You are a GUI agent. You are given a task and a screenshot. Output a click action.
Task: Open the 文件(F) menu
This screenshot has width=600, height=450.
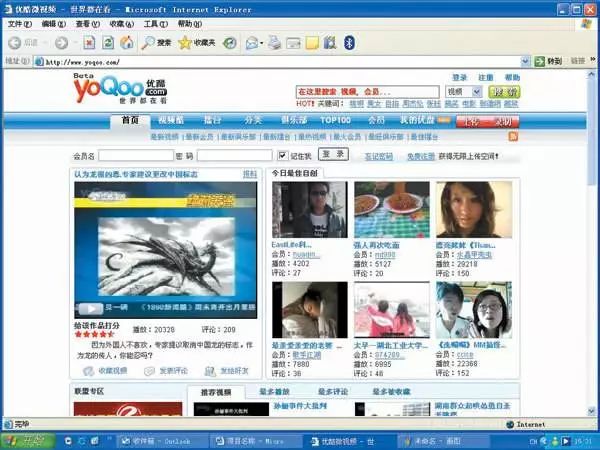tap(20, 24)
